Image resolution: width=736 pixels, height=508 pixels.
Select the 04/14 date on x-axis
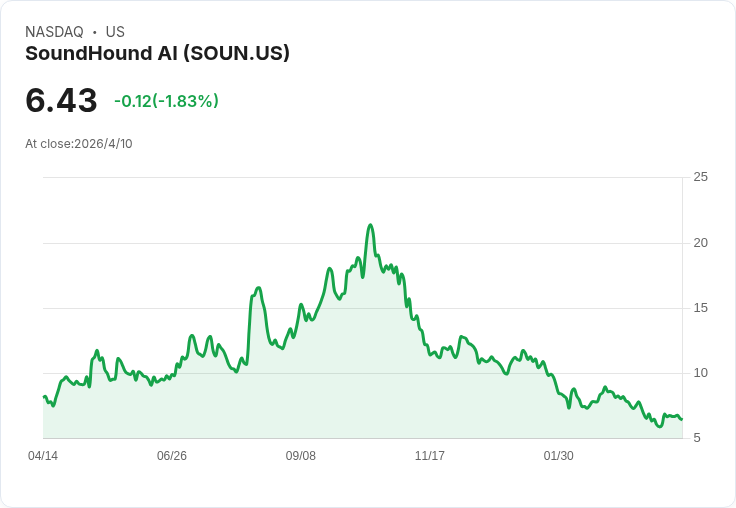point(43,456)
